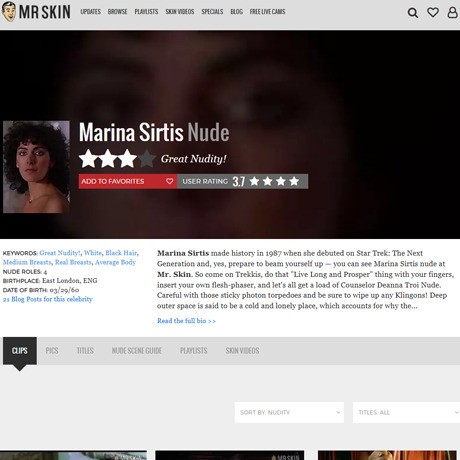Expand the Titles: All dropdown
Screen dimensions: 460x460
point(406,412)
